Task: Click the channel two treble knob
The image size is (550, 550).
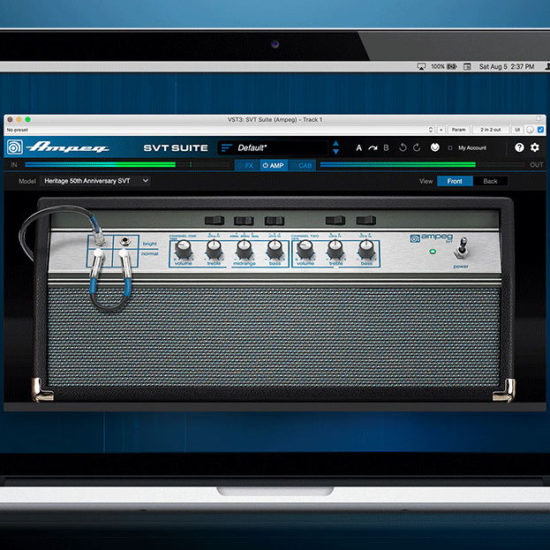Action: (335, 249)
